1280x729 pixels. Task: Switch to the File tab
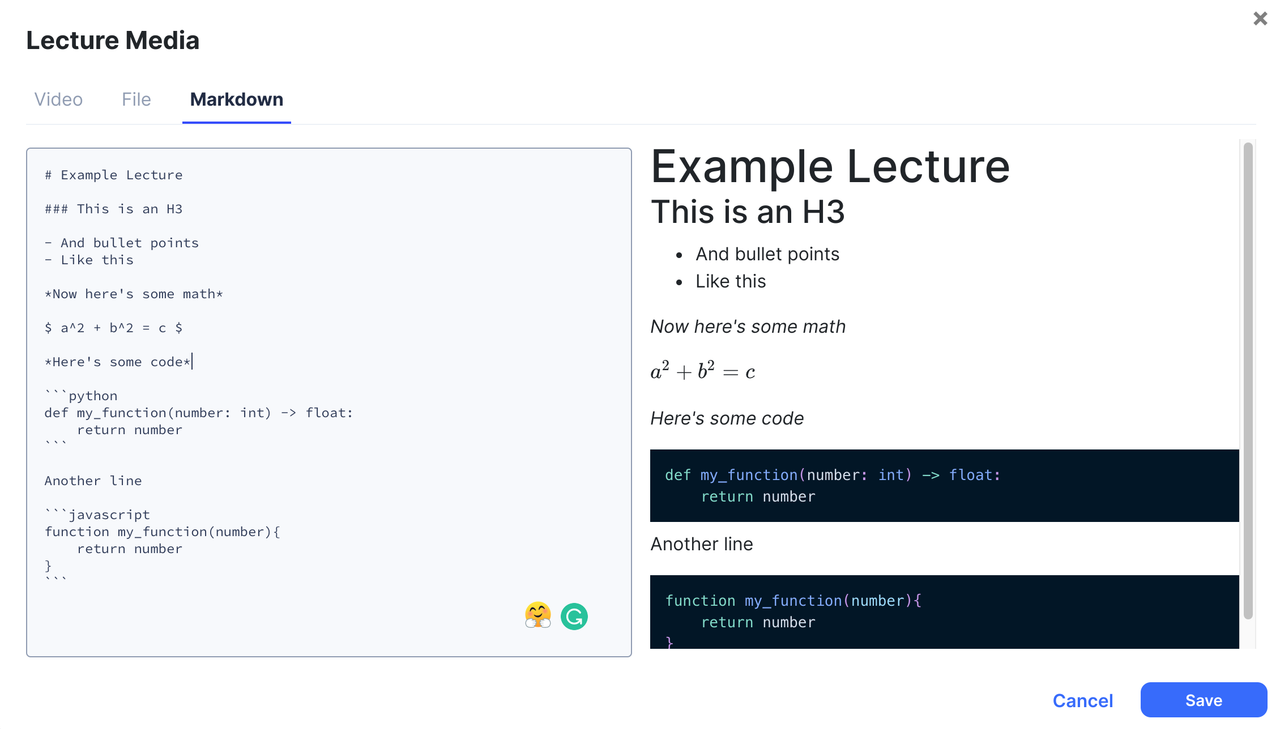point(136,99)
